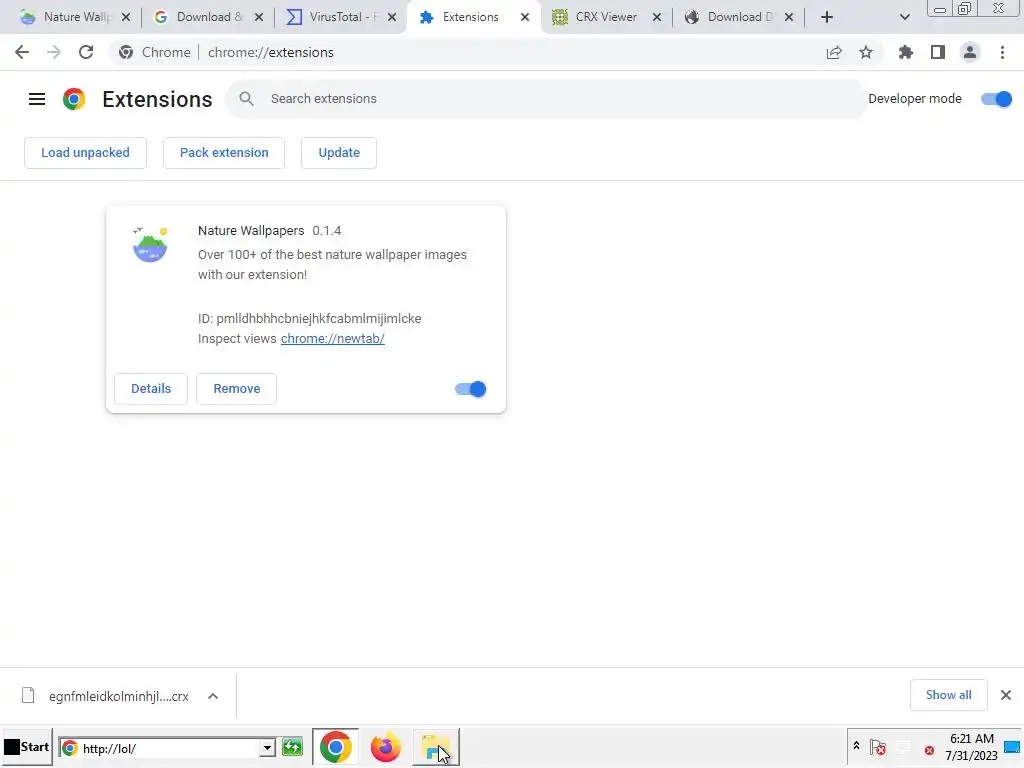Bookmark this page with the star icon
This screenshot has height=768, width=1024.
866,52
